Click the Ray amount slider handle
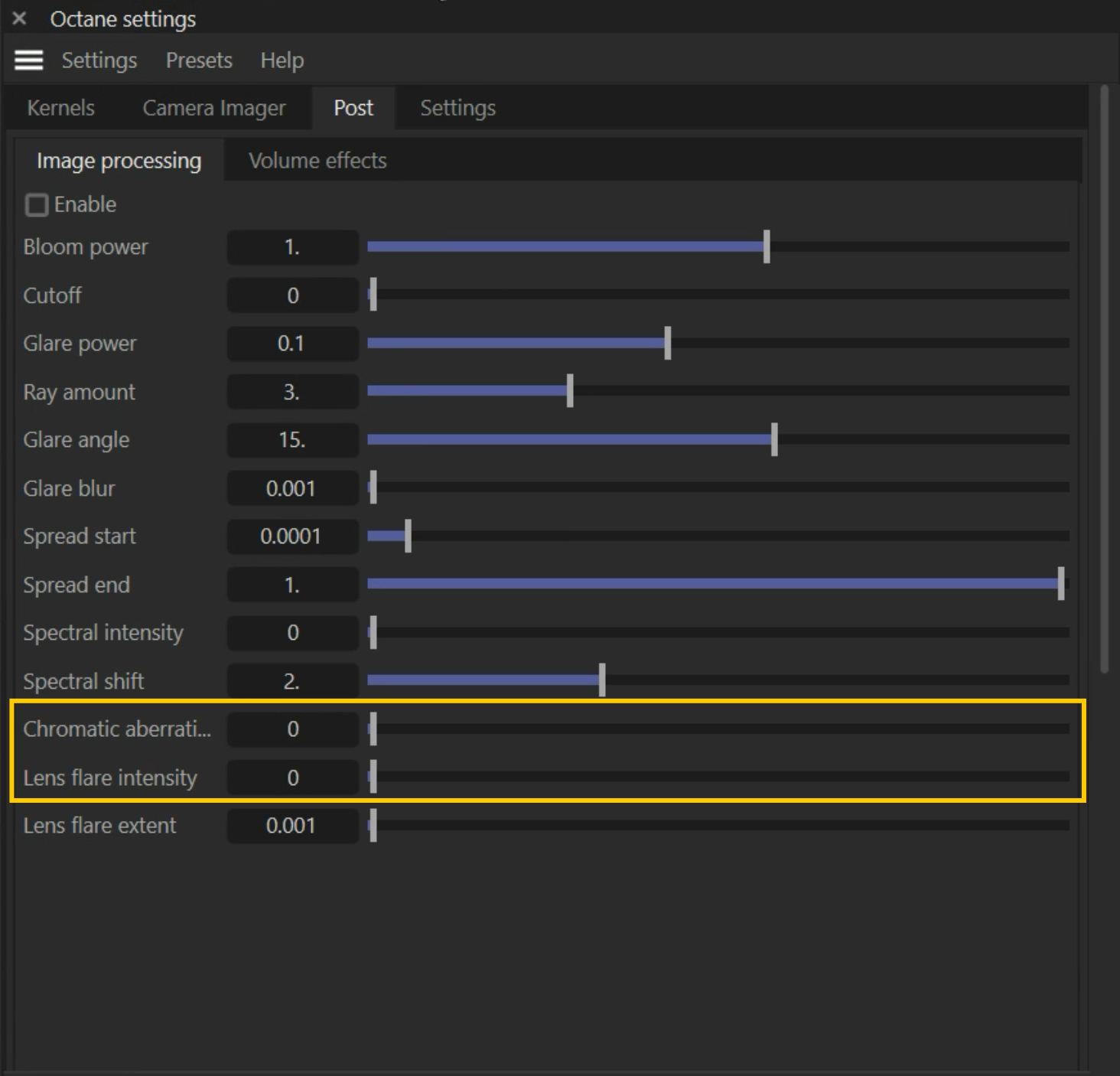This screenshot has height=1076, width=1120. click(x=570, y=391)
